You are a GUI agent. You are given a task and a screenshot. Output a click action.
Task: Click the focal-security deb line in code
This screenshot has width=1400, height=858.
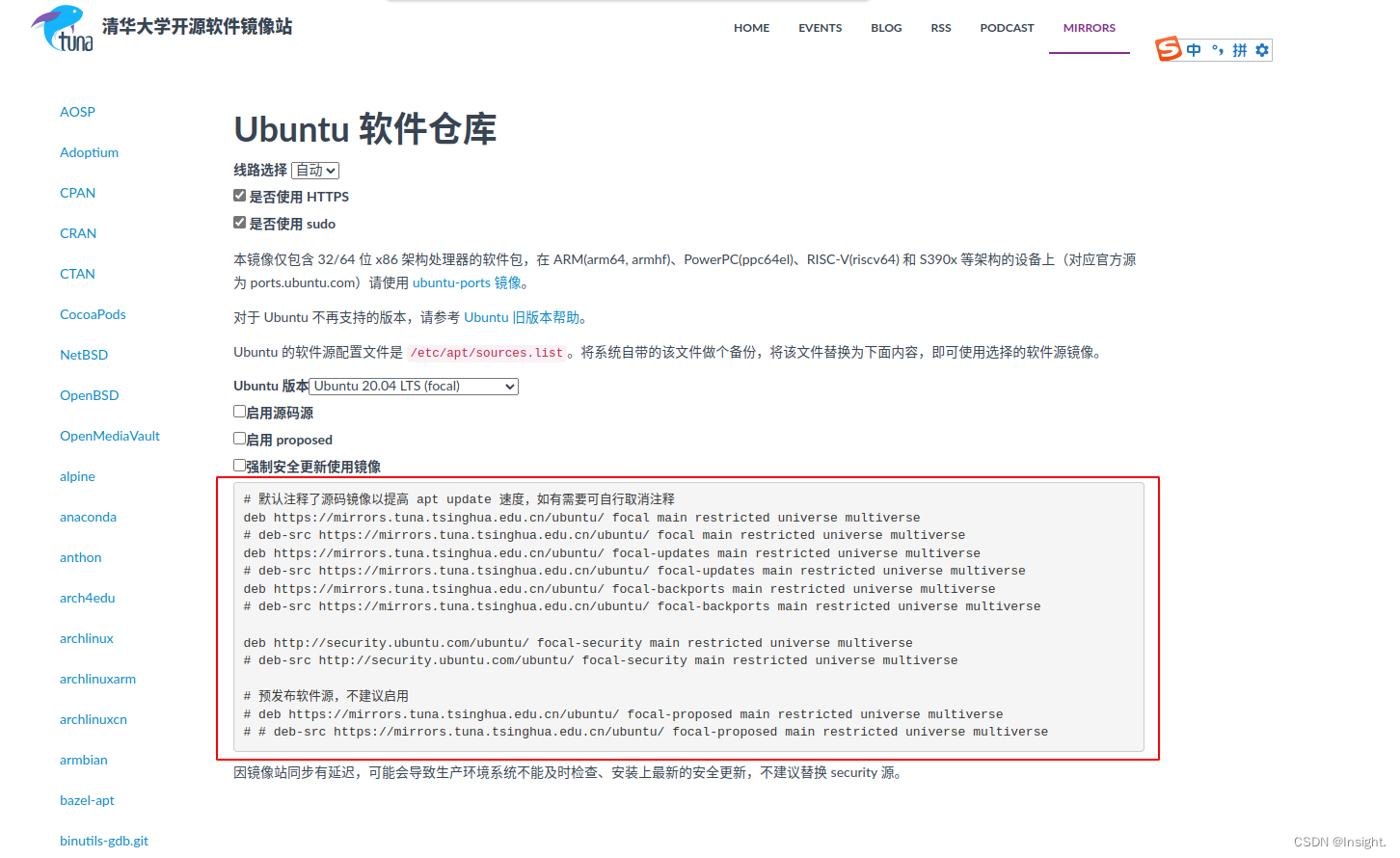(578, 643)
